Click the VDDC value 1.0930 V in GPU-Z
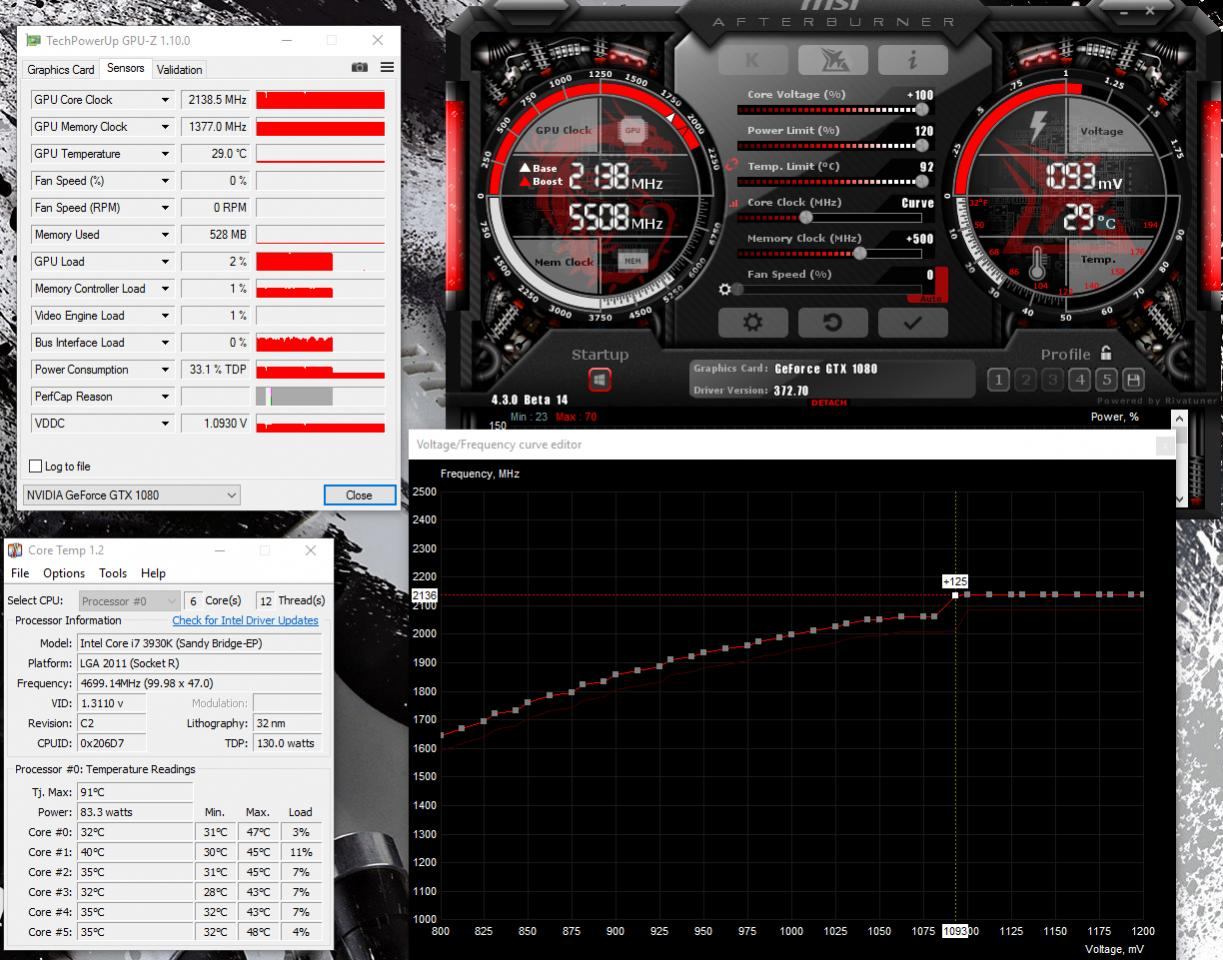This screenshot has height=960, width=1223. (x=214, y=424)
